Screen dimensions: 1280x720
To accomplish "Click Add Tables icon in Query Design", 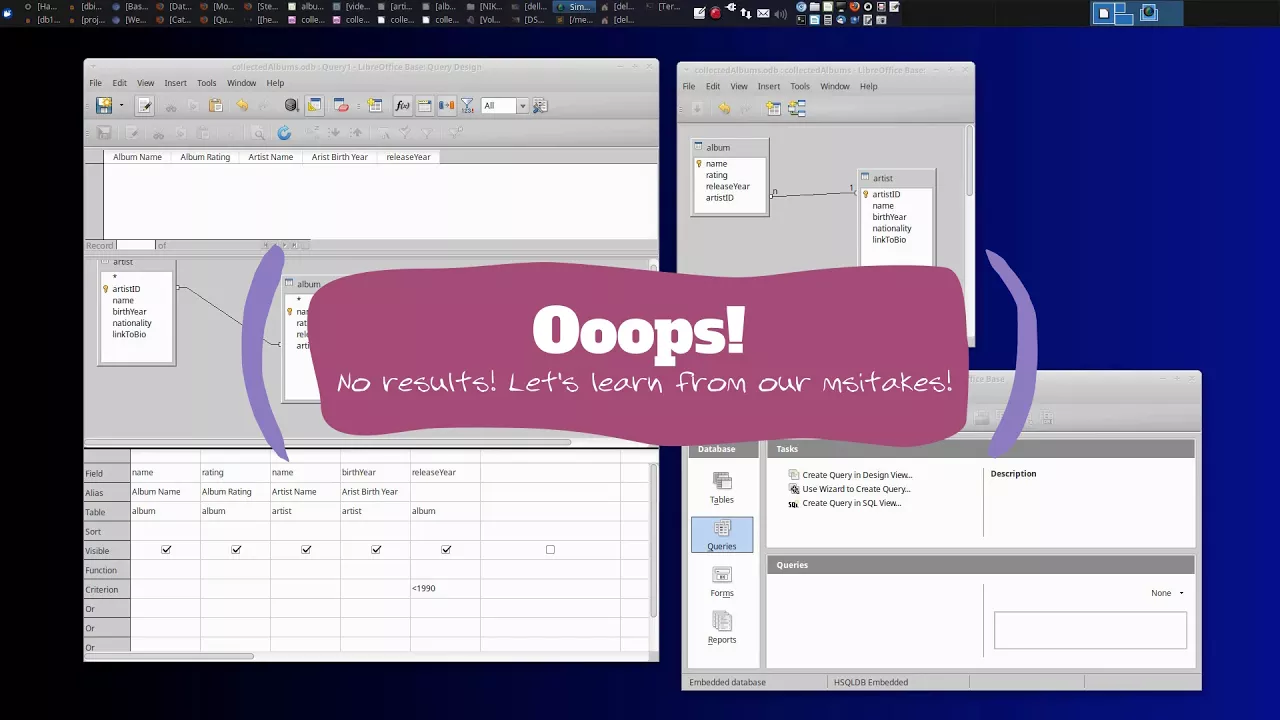I will pyautogui.click(x=375, y=105).
